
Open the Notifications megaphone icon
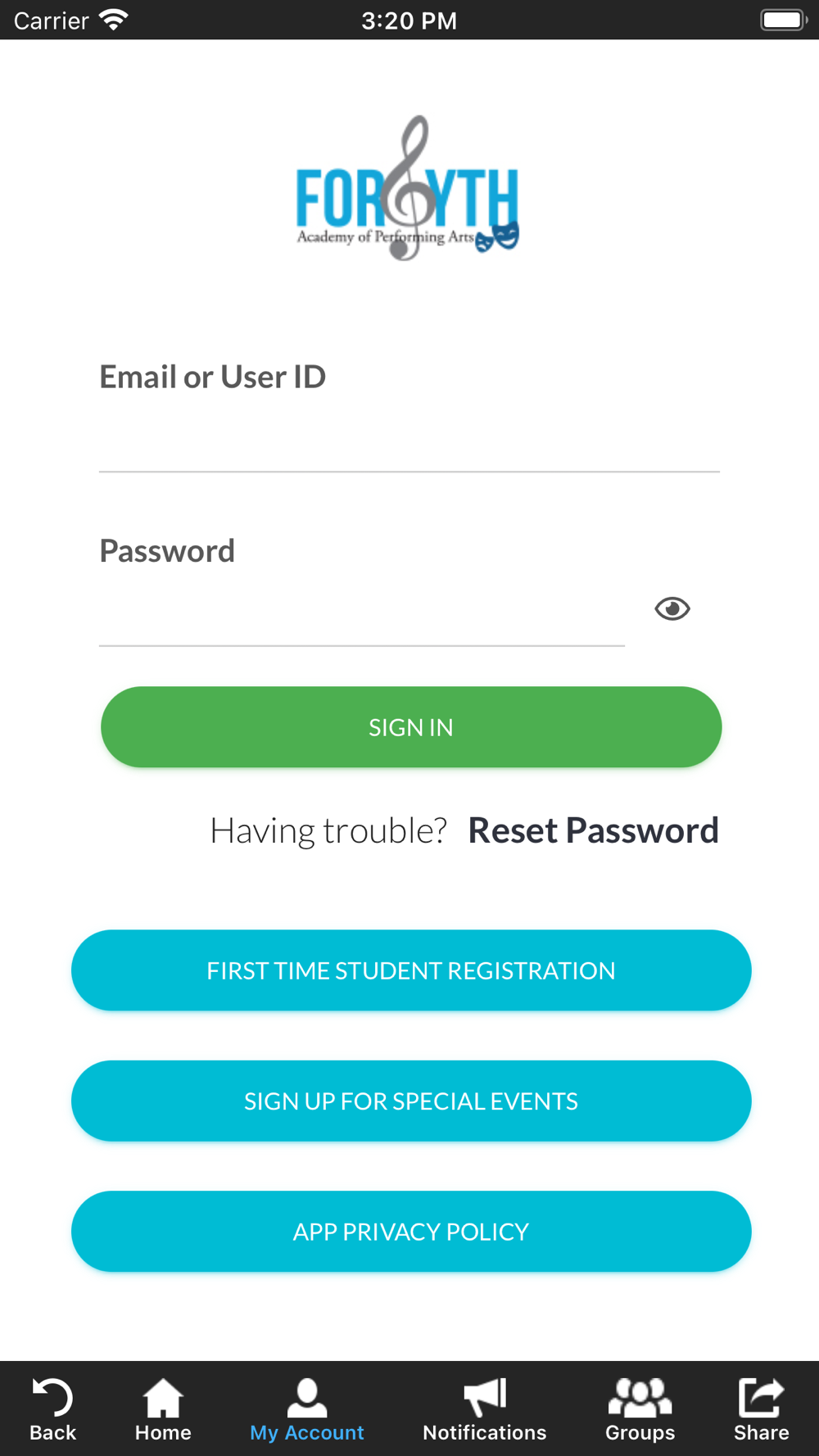(485, 1397)
